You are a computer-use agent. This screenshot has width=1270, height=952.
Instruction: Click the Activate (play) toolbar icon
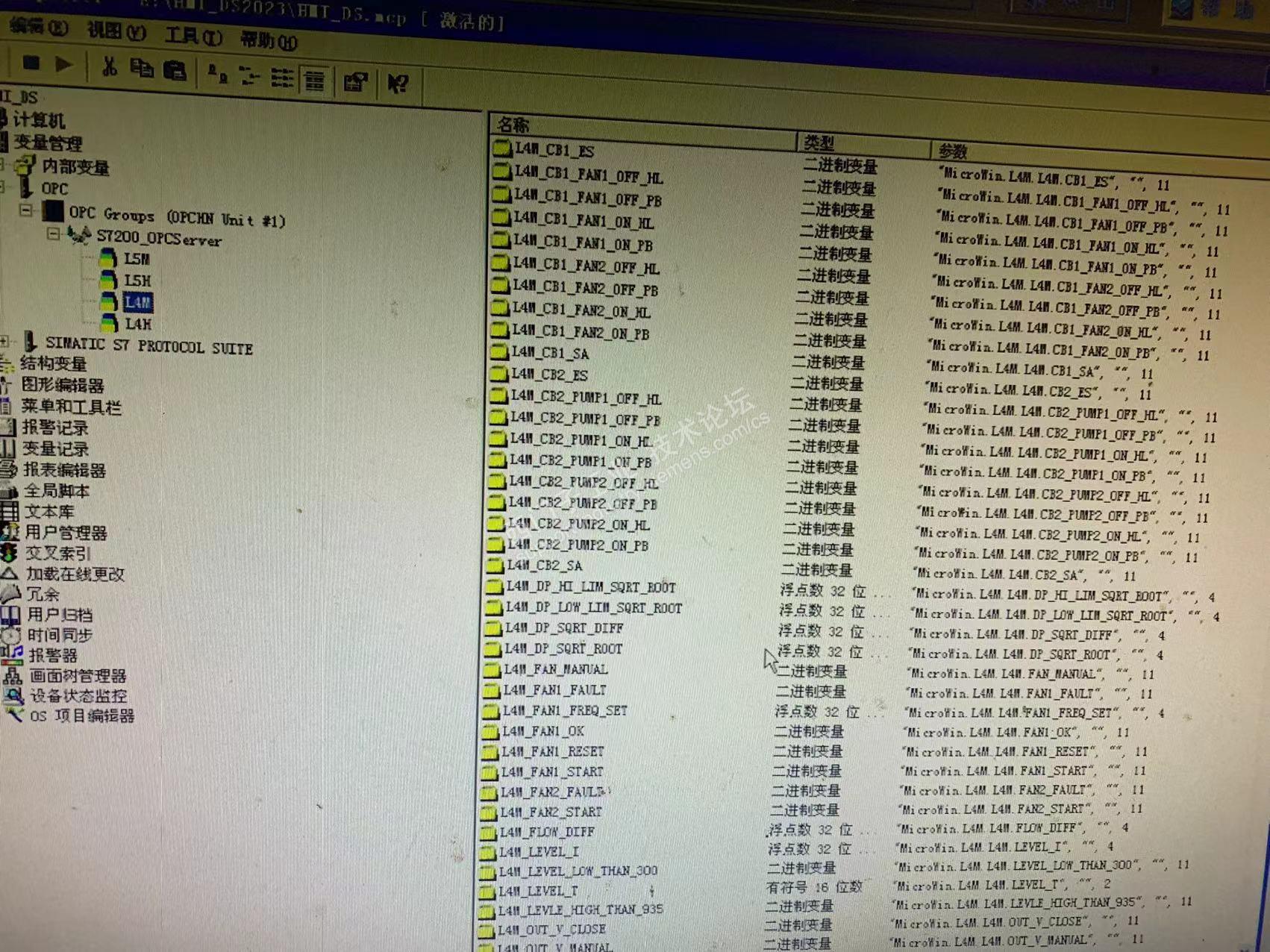[64, 65]
